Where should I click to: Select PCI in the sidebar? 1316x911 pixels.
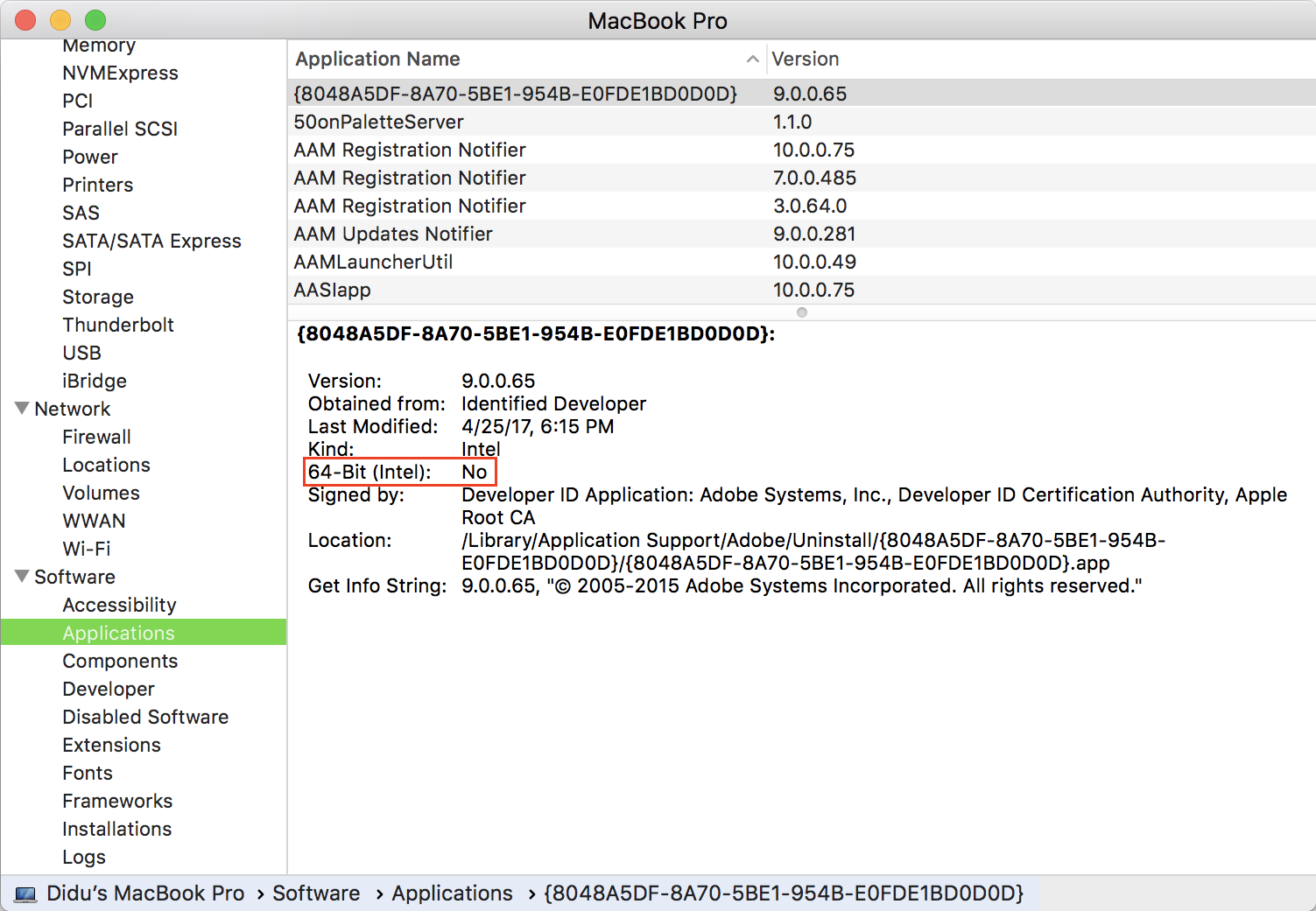coord(77,101)
